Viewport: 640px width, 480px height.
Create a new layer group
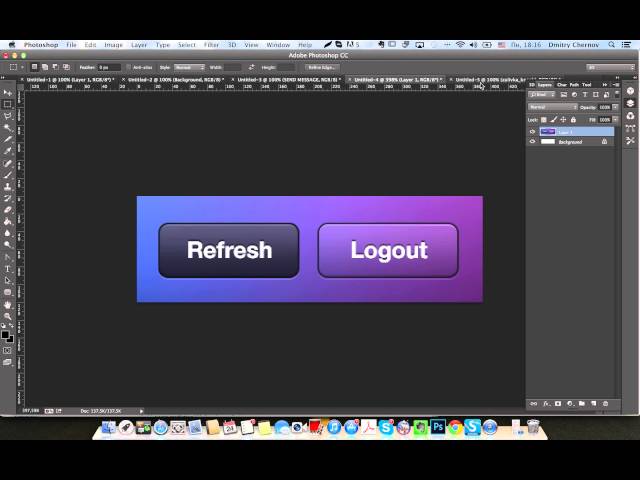[582, 404]
